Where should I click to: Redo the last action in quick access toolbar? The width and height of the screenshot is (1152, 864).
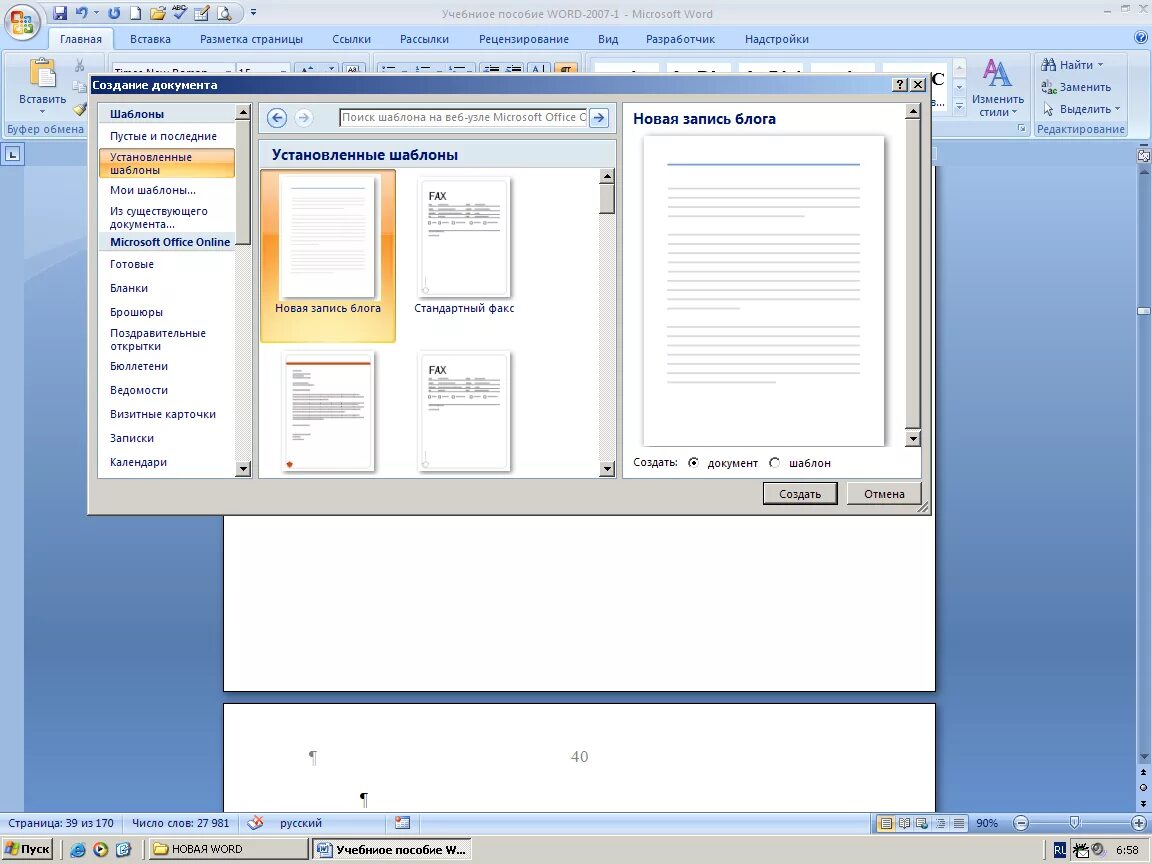[x=114, y=13]
